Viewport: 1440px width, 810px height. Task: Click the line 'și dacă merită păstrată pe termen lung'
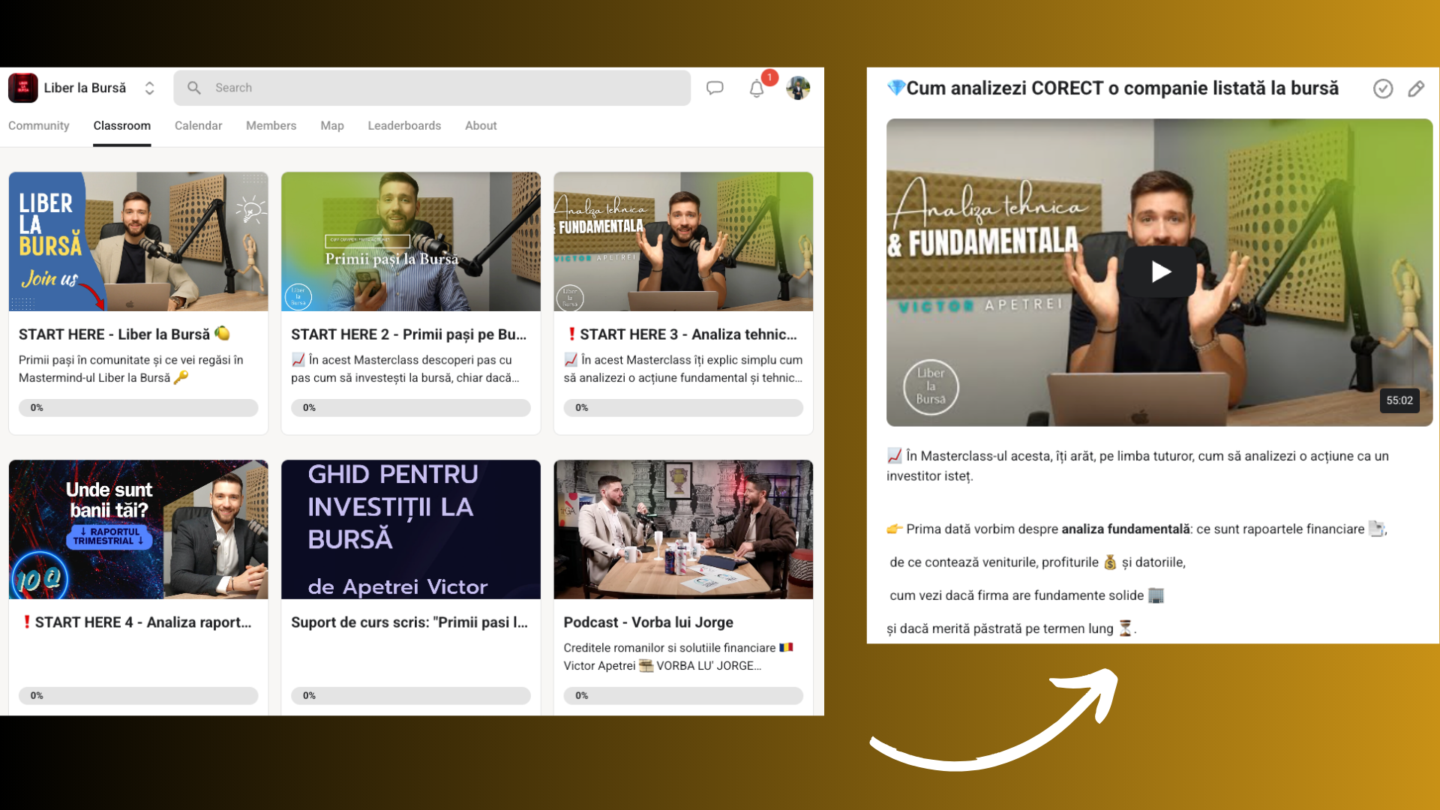[x=1012, y=629]
